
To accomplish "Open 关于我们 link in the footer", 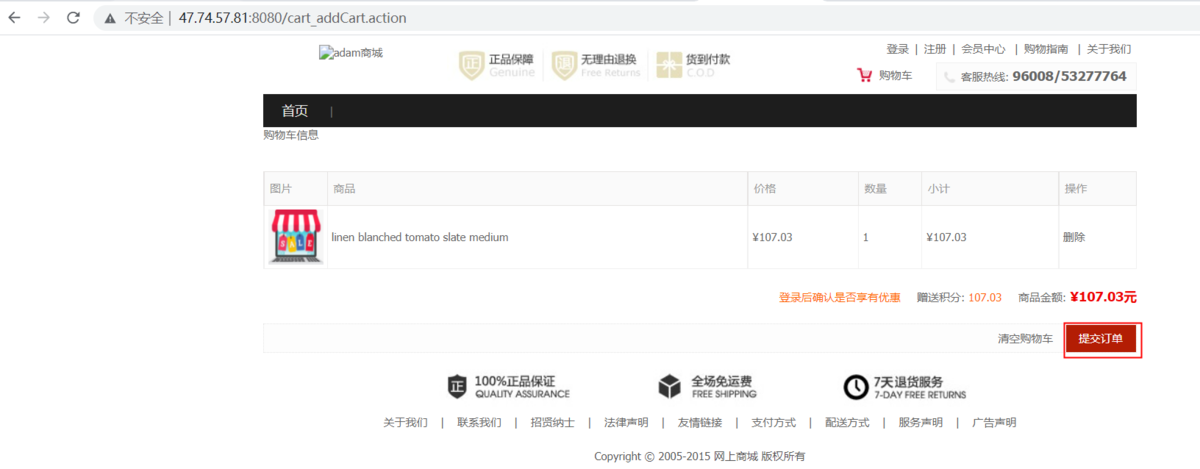I will pos(405,422).
